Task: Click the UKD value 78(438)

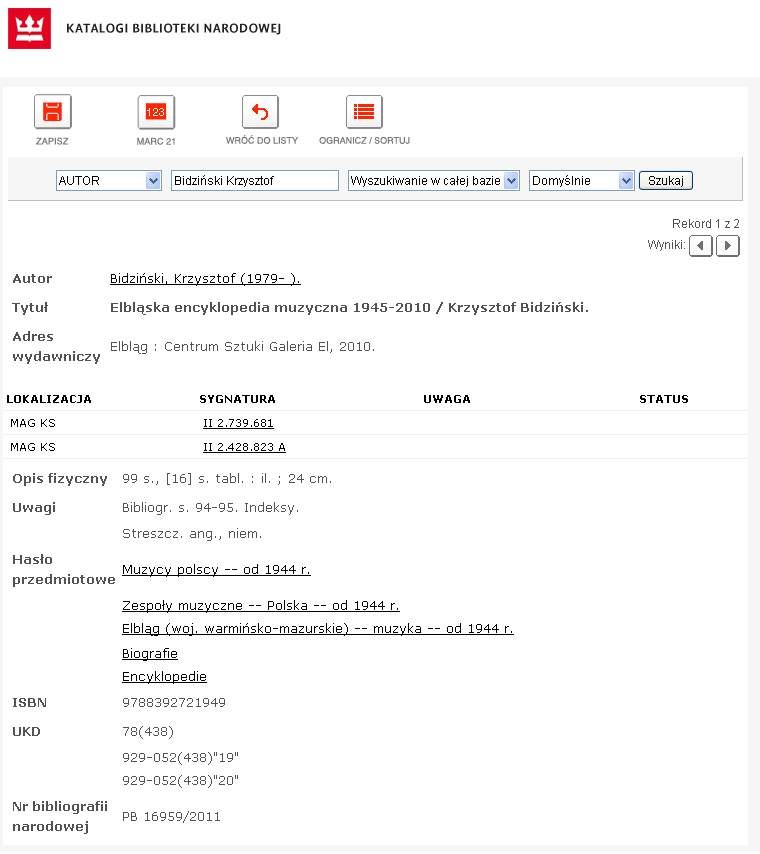Action: coord(148,731)
